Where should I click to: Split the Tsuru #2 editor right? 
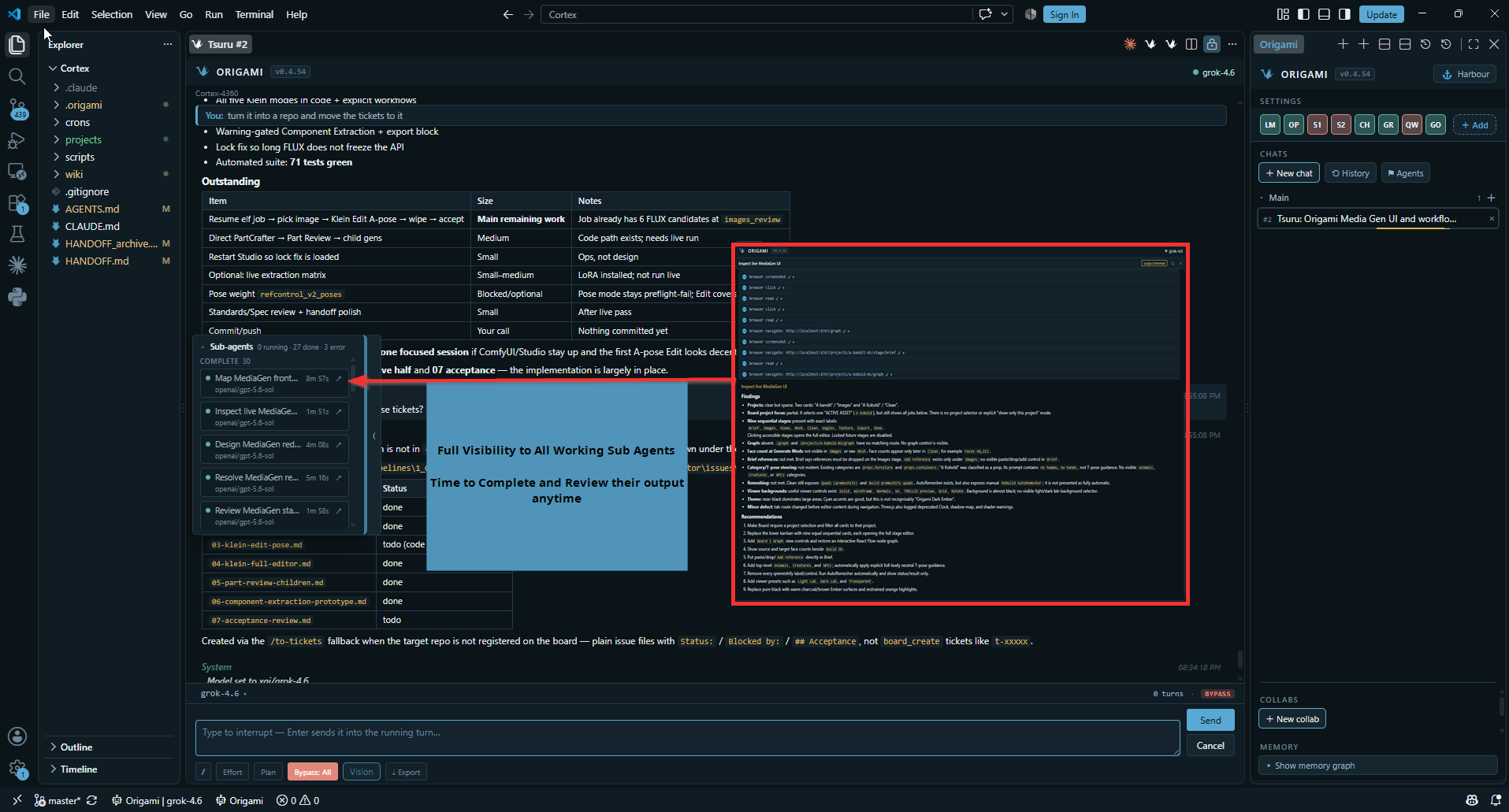(1191, 44)
